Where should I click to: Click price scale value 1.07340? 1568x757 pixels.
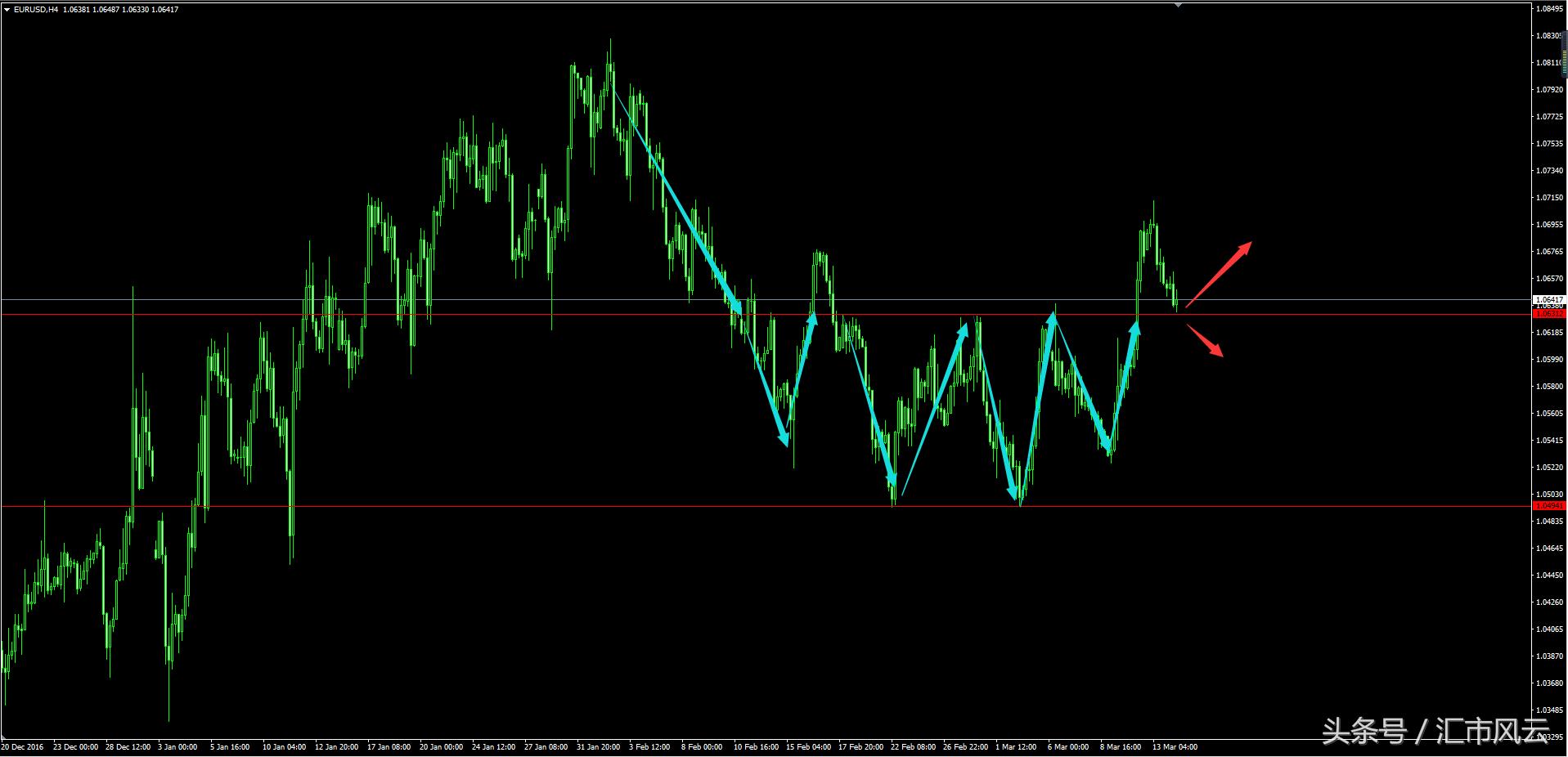pyautogui.click(x=1549, y=171)
